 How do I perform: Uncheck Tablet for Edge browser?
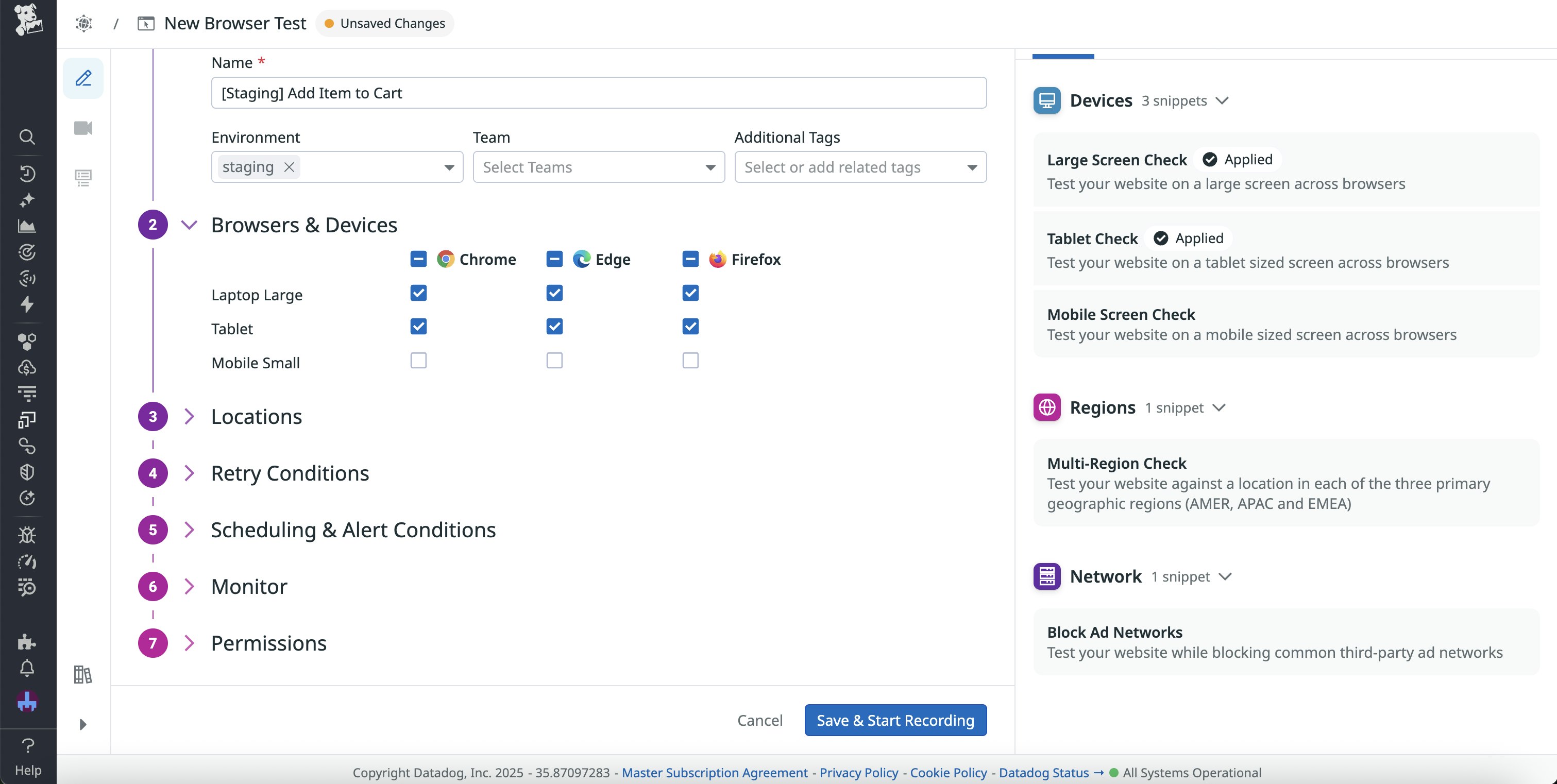click(554, 327)
